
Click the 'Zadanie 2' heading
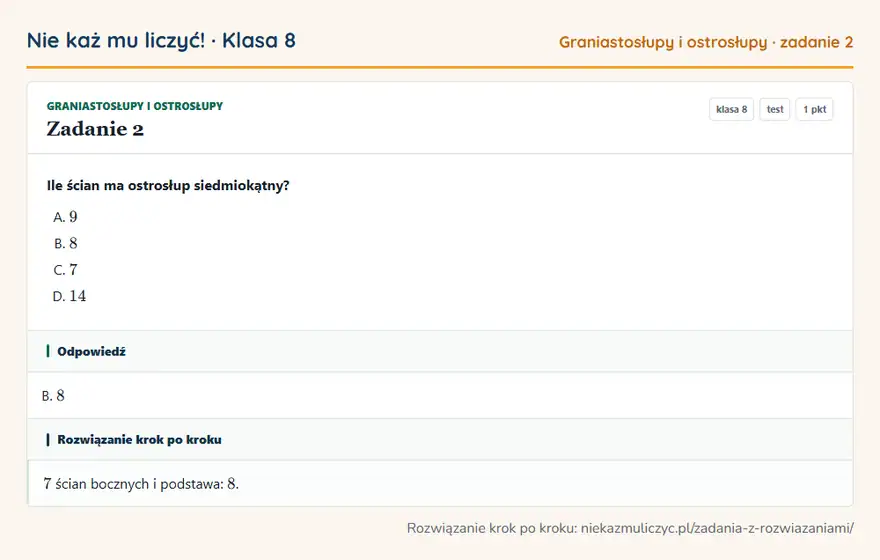pyautogui.click(x=95, y=129)
